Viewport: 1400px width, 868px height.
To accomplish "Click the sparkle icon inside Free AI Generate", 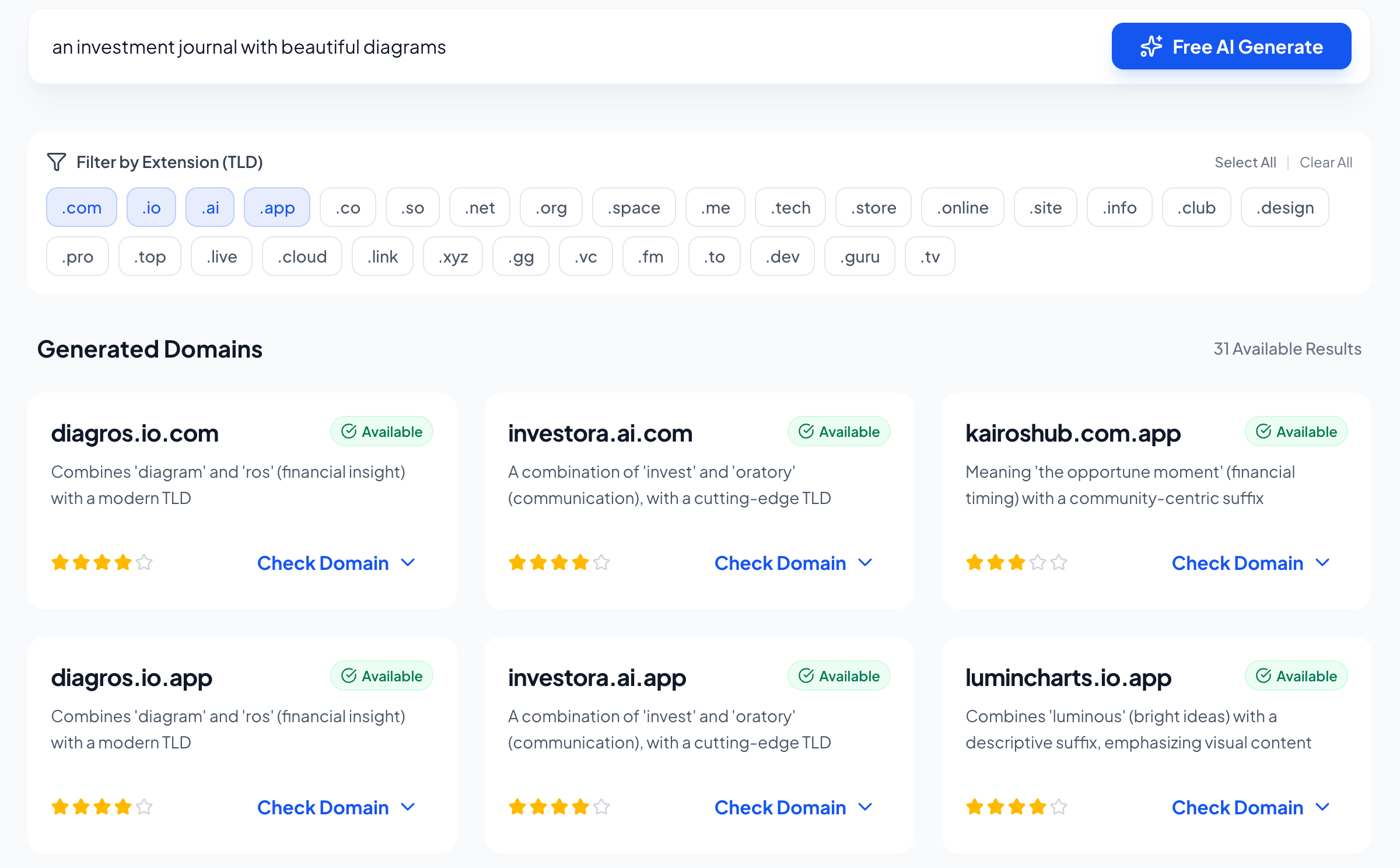I will pyautogui.click(x=1151, y=46).
